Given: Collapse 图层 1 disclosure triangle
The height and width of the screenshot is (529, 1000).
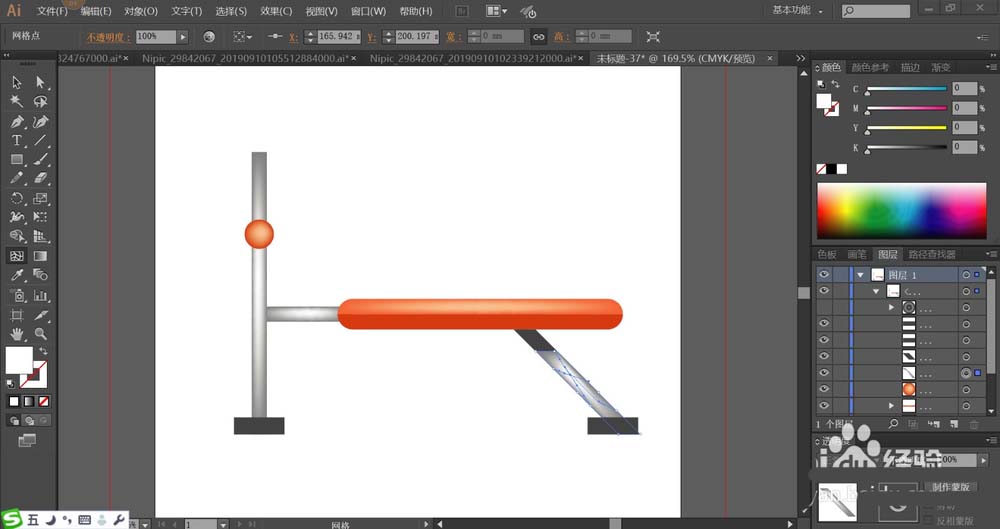Looking at the screenshot, I should coord(860,275).
